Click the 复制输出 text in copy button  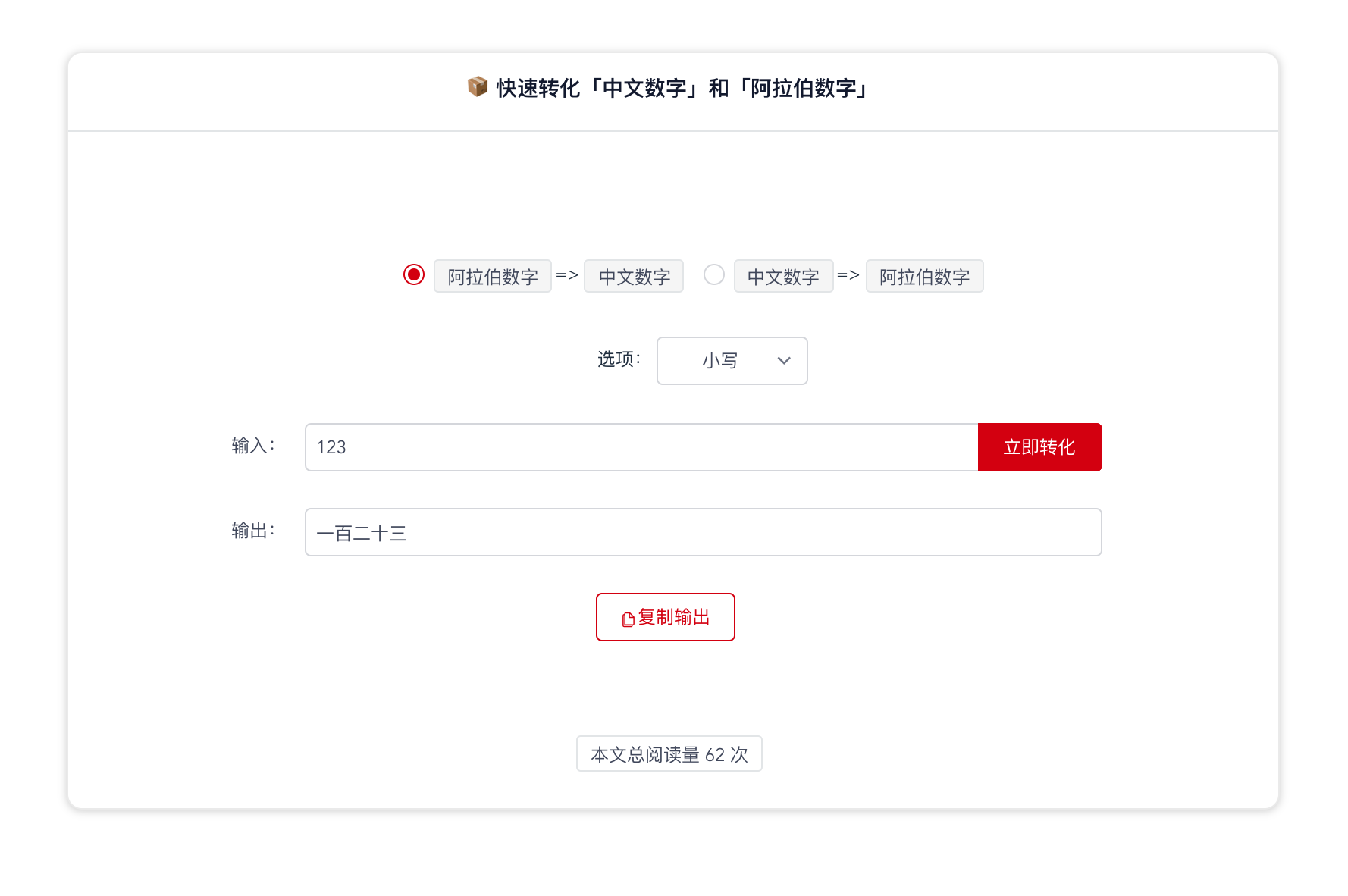[x=674, y=617]
